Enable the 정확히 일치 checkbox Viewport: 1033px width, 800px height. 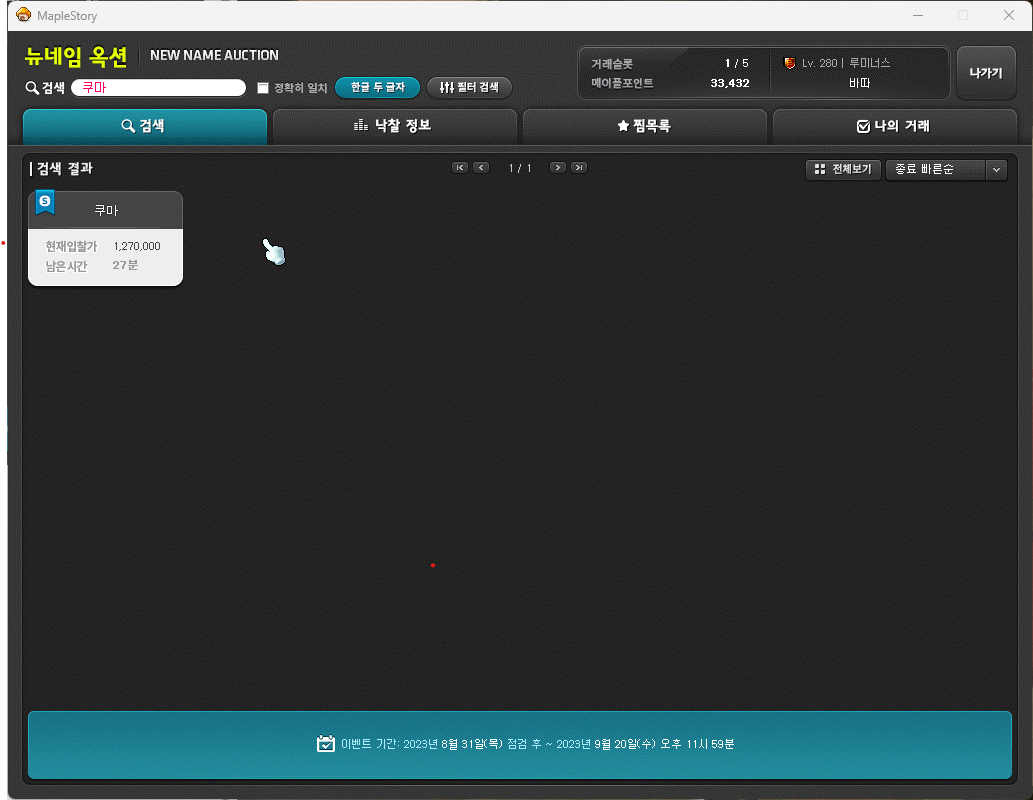(263, 88)
